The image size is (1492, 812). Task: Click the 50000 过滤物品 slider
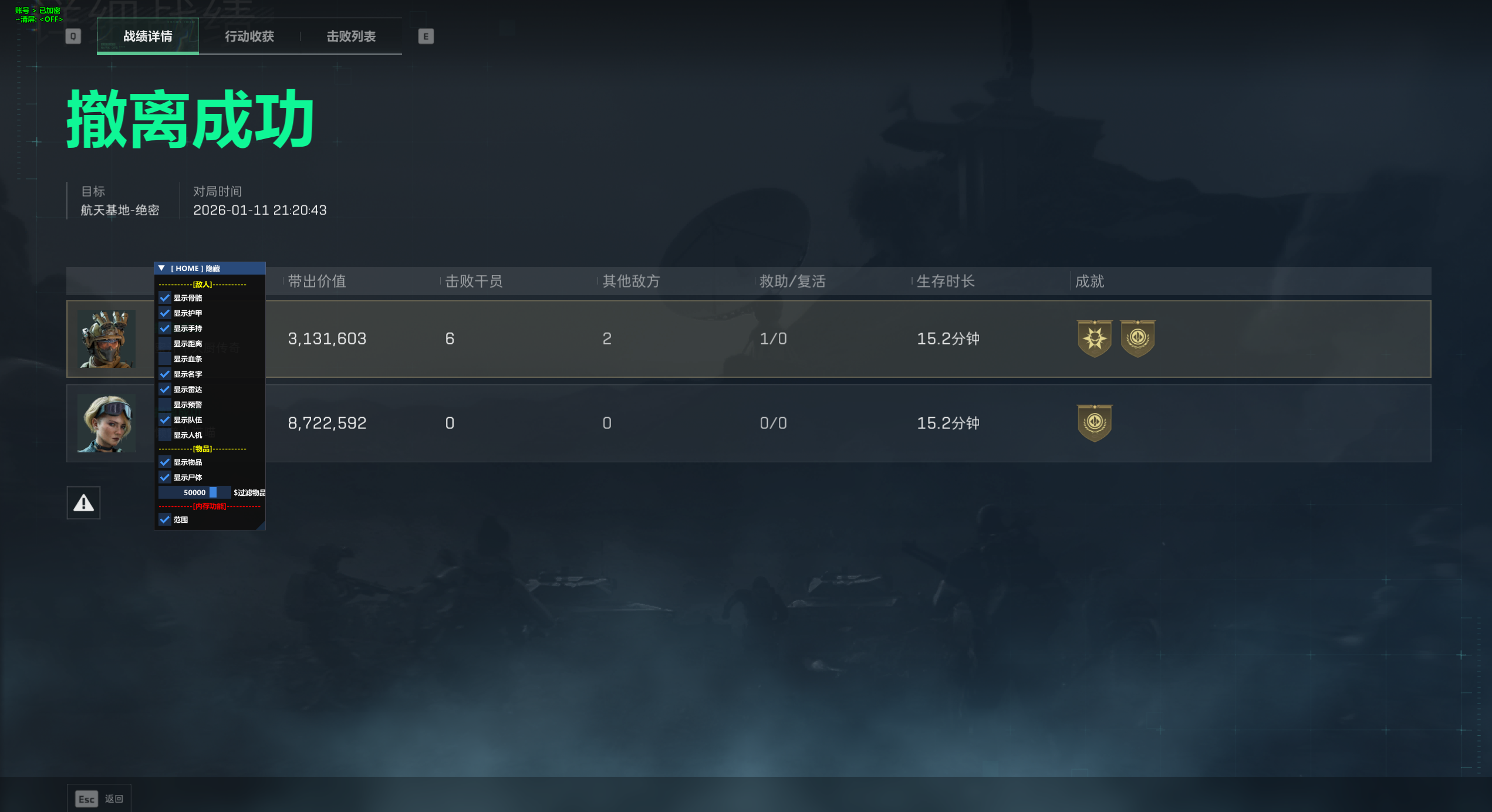[x=195, y=493]
